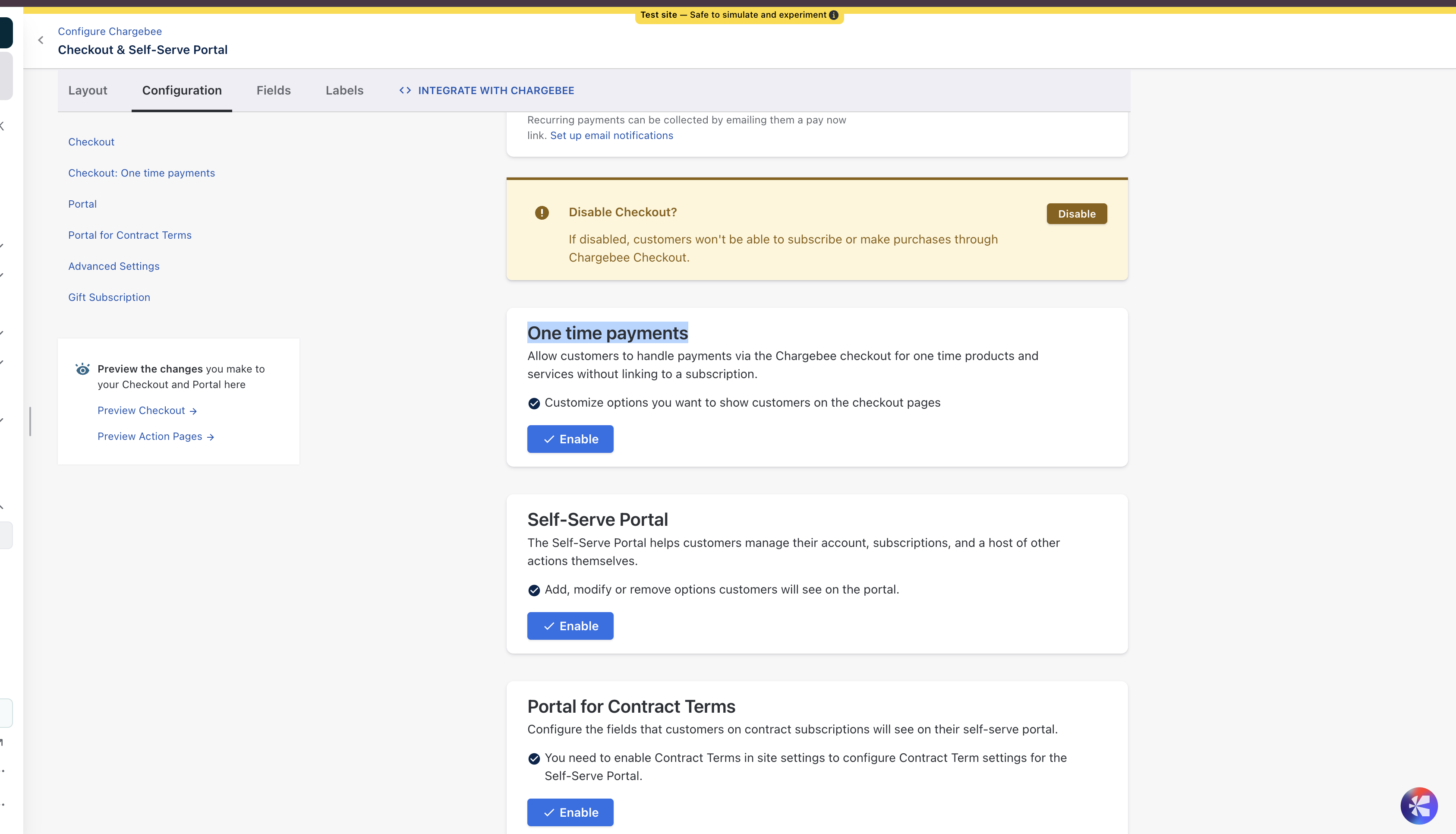The width and height of the screenshot is (1456, 834).
Task: Click the Disable Checkout warning icon
Action: (x=542, y=213)
